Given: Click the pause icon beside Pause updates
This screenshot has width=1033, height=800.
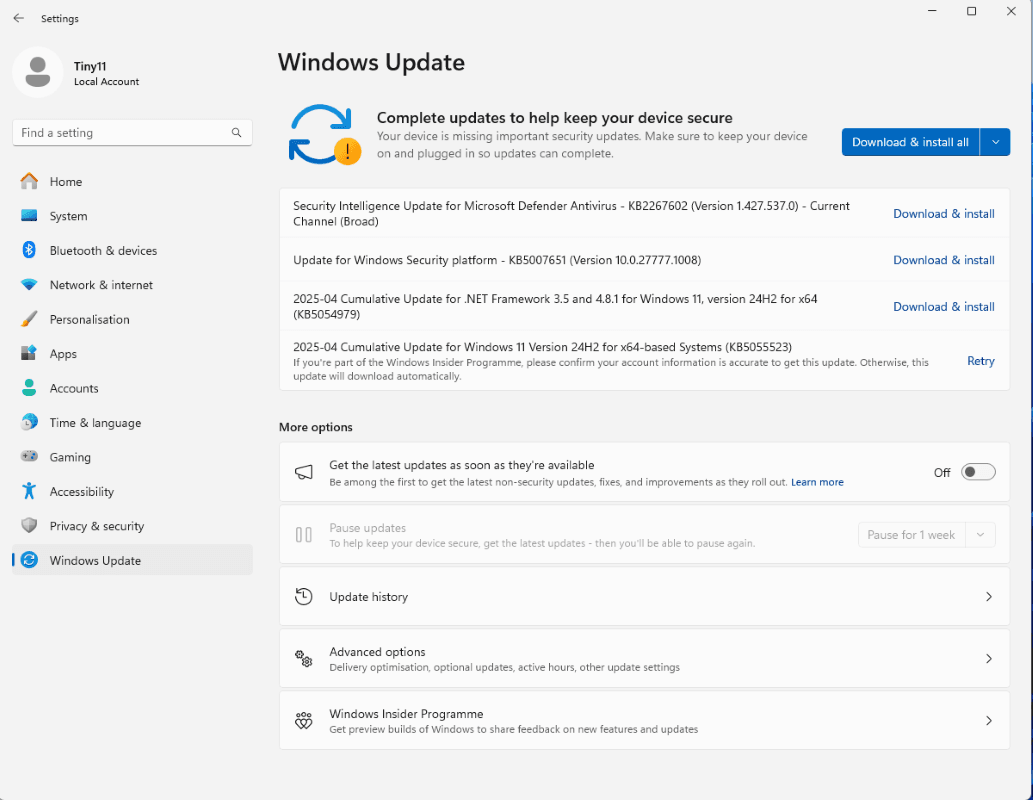Looking at the screenshot, I should coord(304,534).
